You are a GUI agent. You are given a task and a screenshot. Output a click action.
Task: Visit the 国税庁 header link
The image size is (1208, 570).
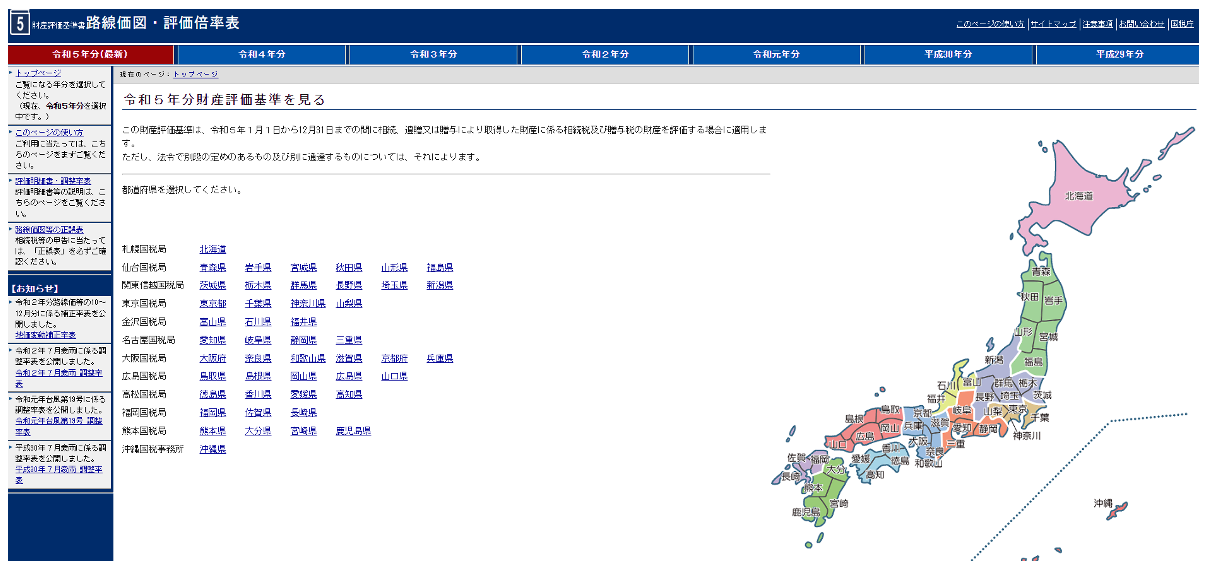(1182, 23)
